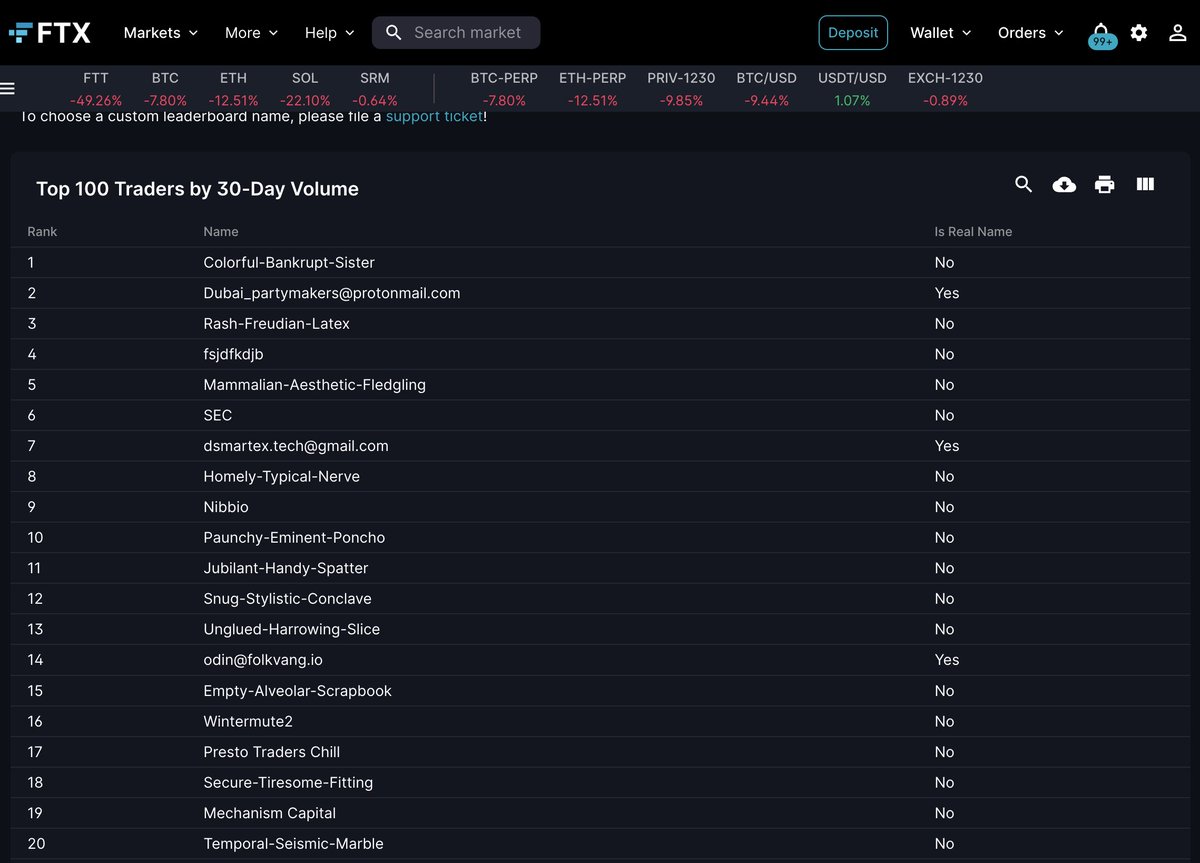Select the Snug-Stylistic-Conclave row

pos(600,598)
